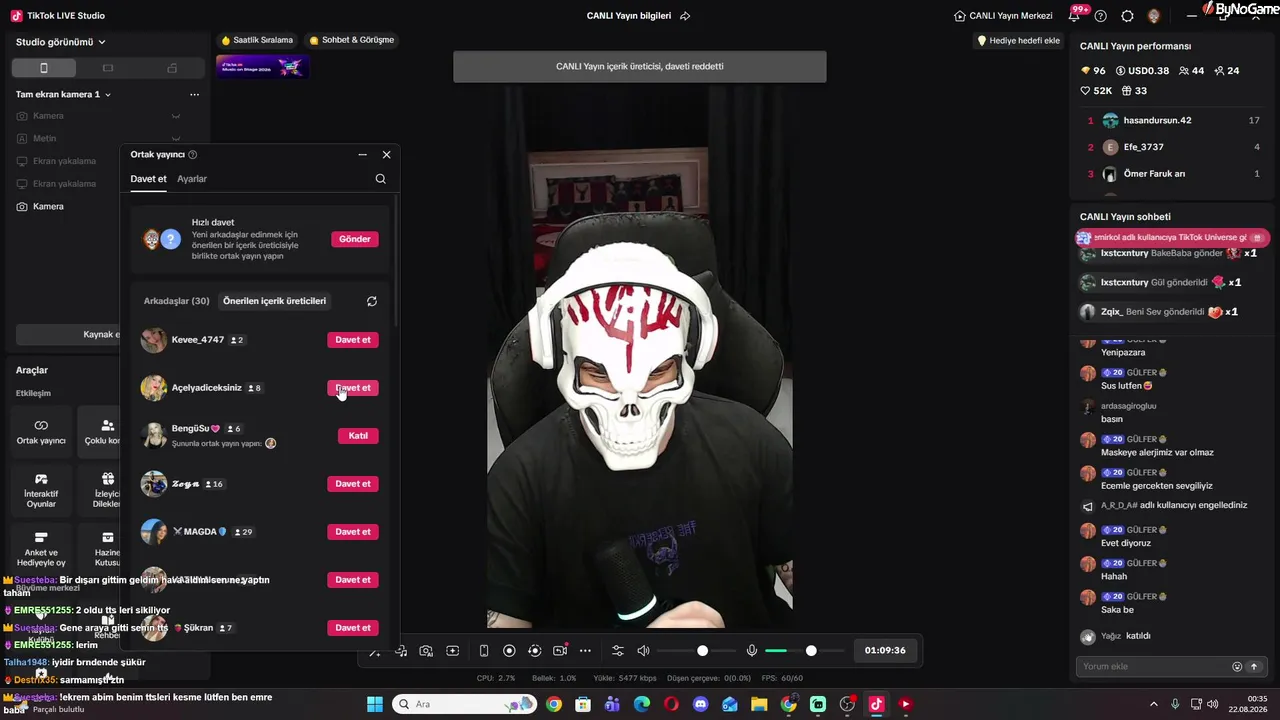
Task: Open Google Chrome from the taskbar
Action: tap(554, 704)
